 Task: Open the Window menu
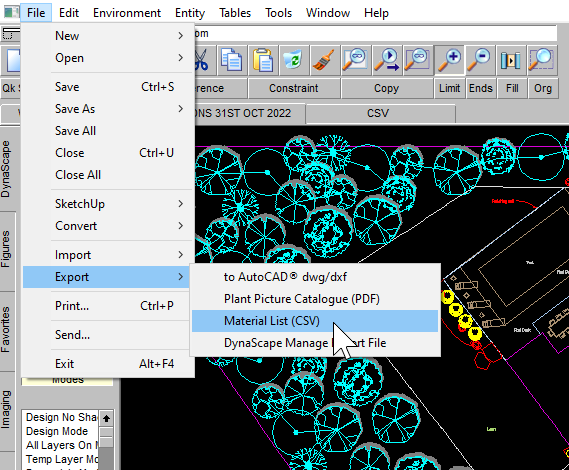tap(328, 13)
